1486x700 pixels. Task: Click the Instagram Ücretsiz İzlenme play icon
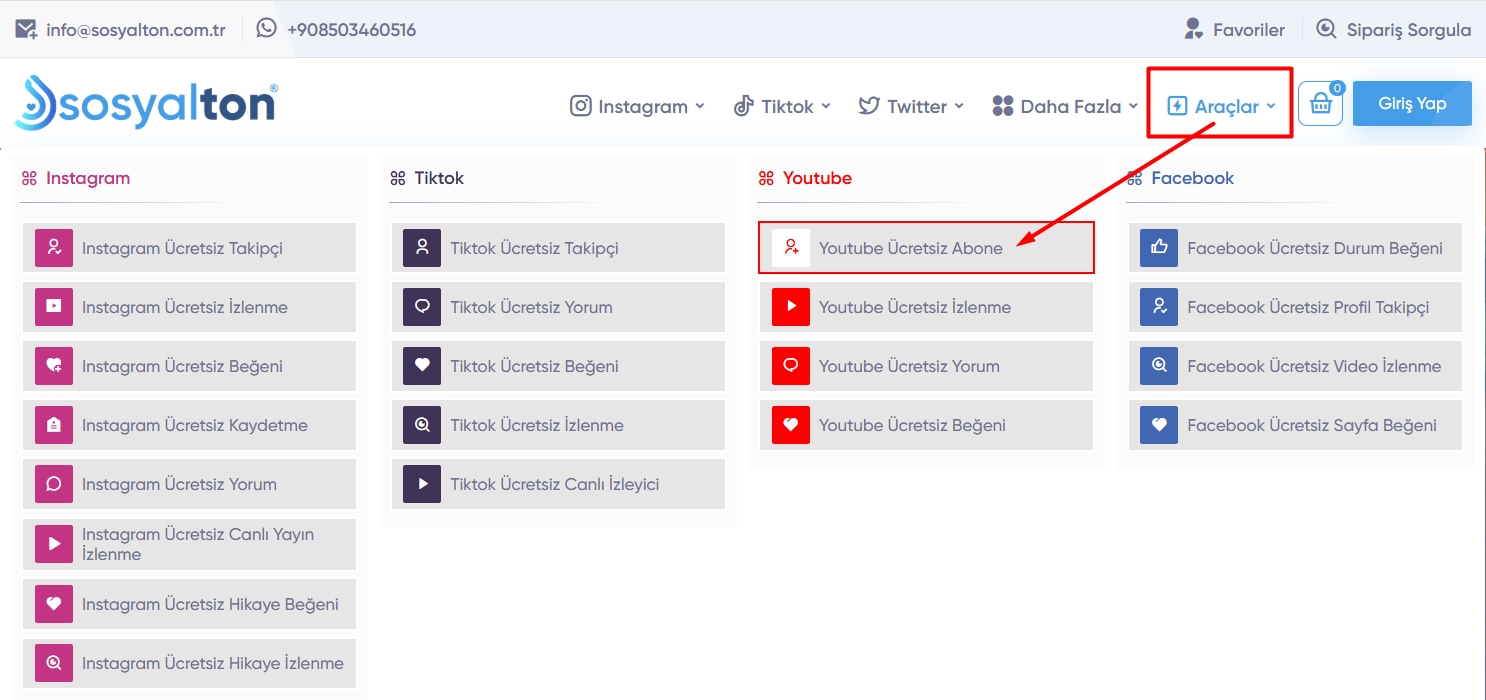54,307
